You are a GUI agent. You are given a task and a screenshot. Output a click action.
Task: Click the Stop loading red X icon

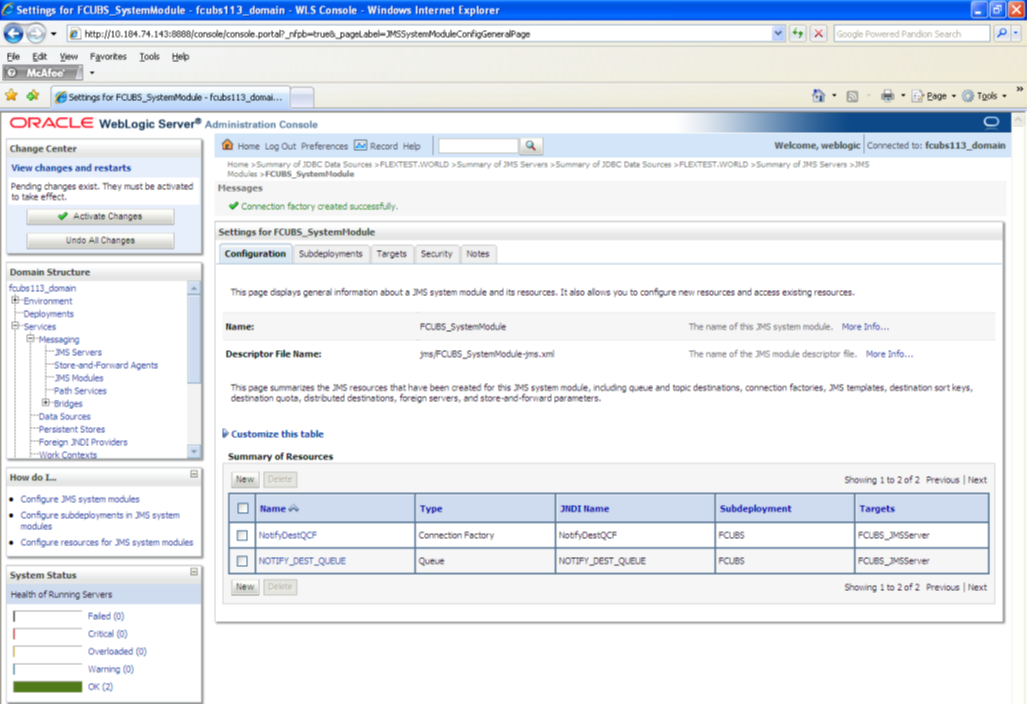819,33
